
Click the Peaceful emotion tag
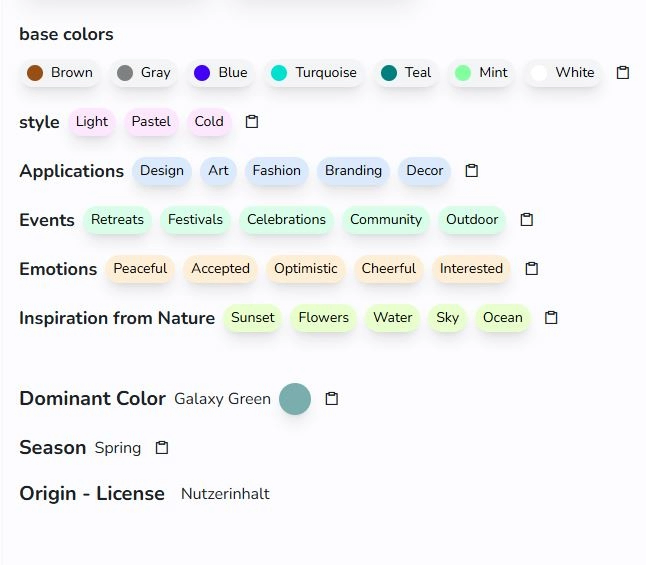(140, 269)
